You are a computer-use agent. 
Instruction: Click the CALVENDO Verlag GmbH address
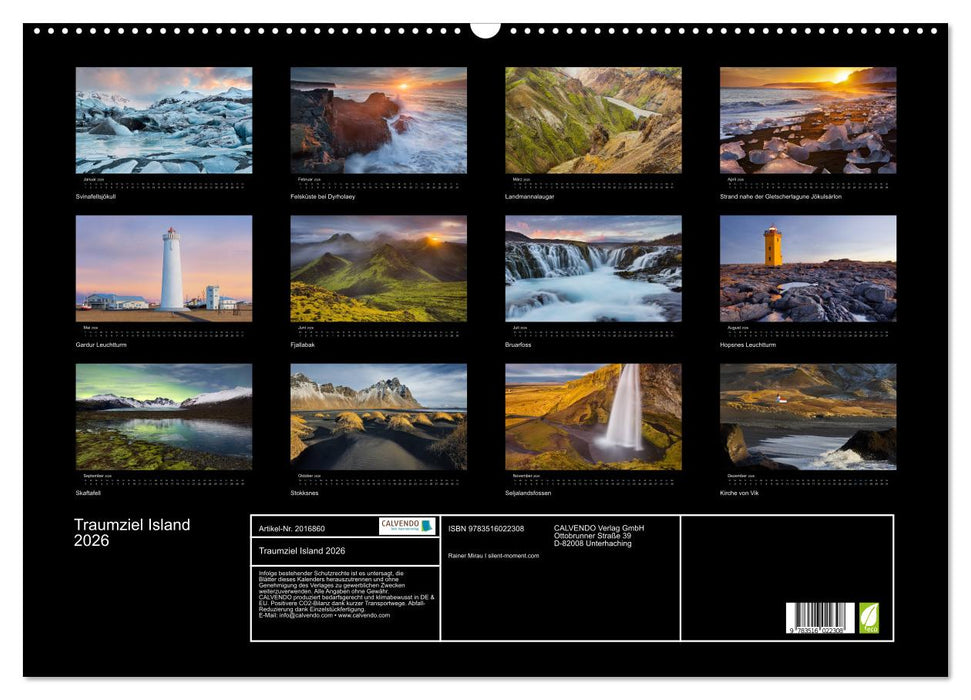tap(599, 535)
